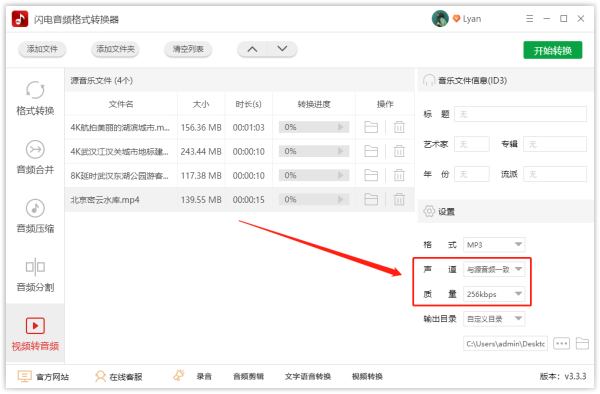Delete the 4K航拍美丽的湖滨城市 file row
600x394 pixels.
399,127
